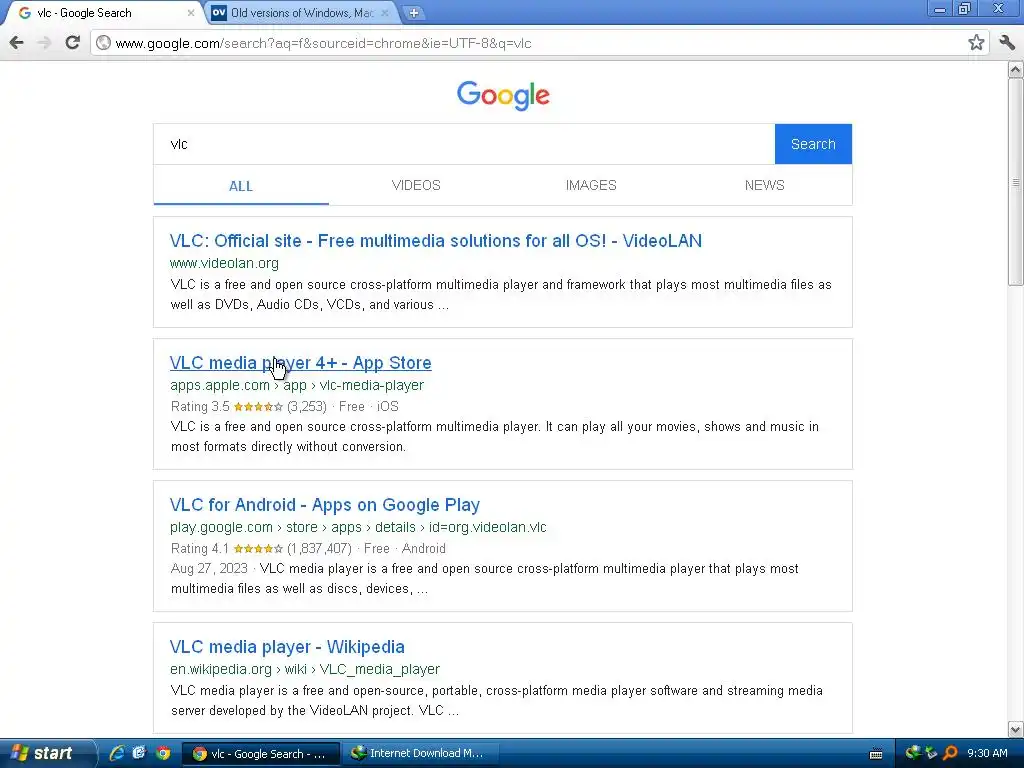Click the Google logo
This screenshot has height=768, width=1024.
point(503,95)
